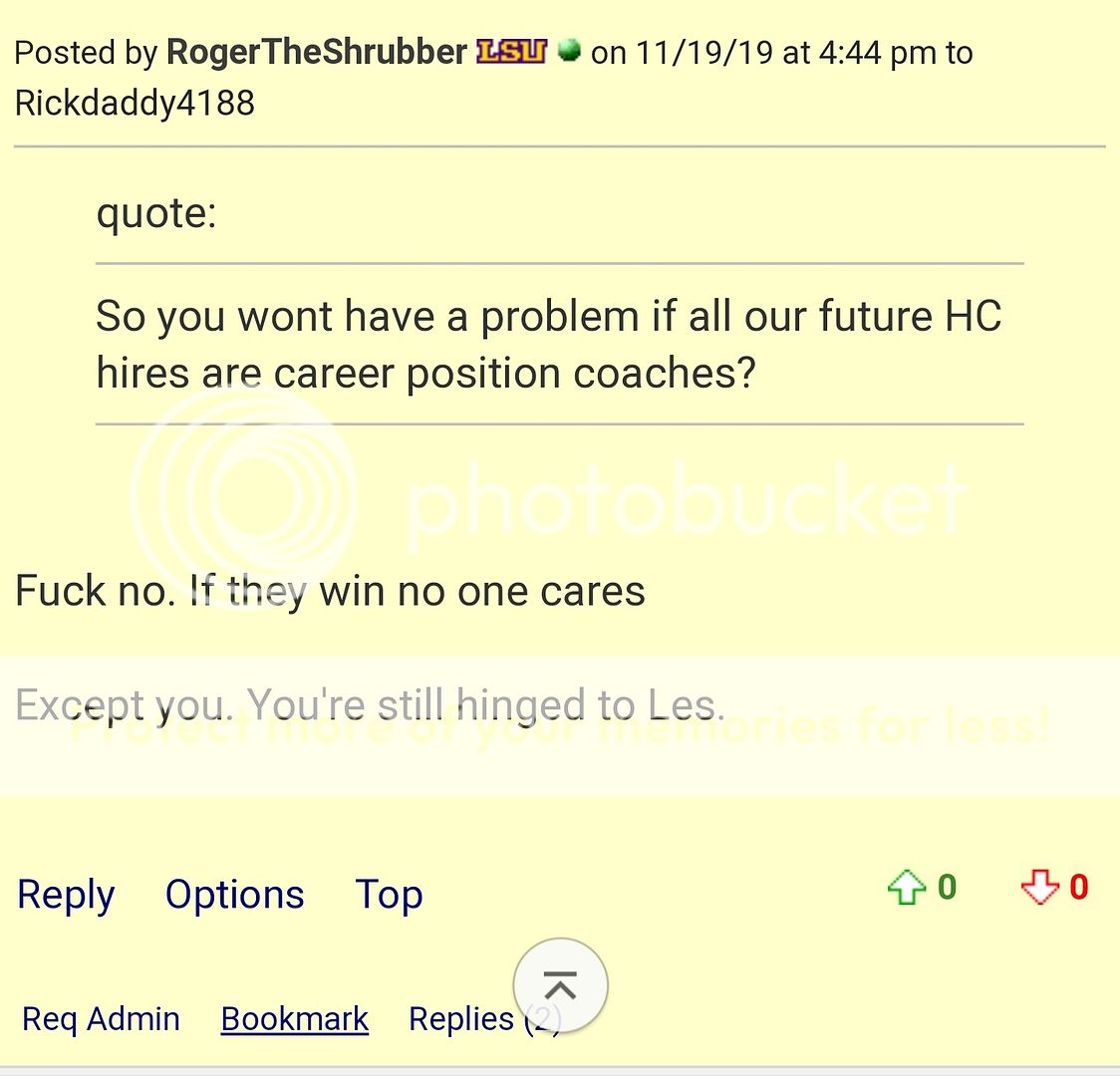Viewport: 1120px width, 1076px height.
Task: Open RogerTheShrubber's user profile
Action: (316, 52)
